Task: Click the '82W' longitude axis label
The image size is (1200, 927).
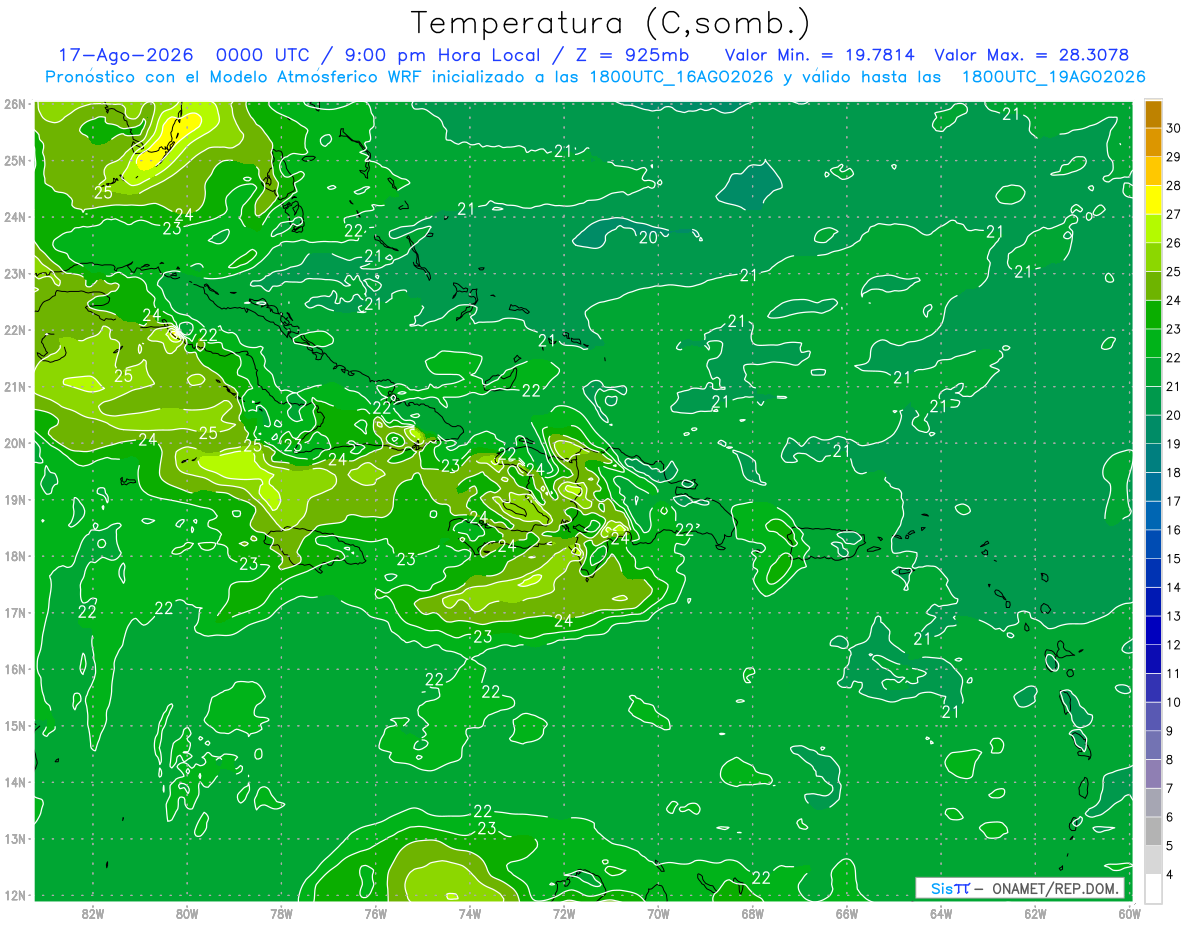Action: point(92,913)
